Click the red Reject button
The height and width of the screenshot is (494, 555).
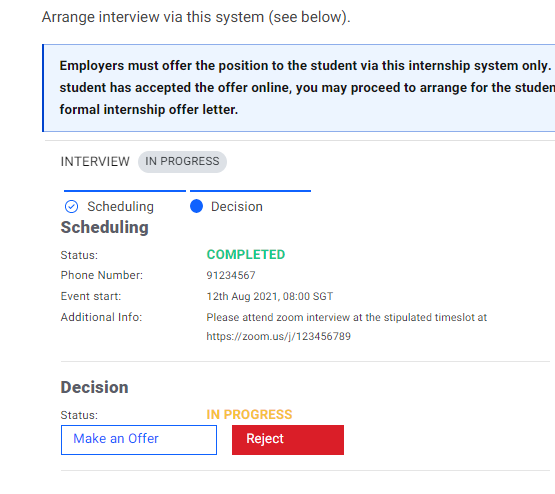tap(288, 440)
